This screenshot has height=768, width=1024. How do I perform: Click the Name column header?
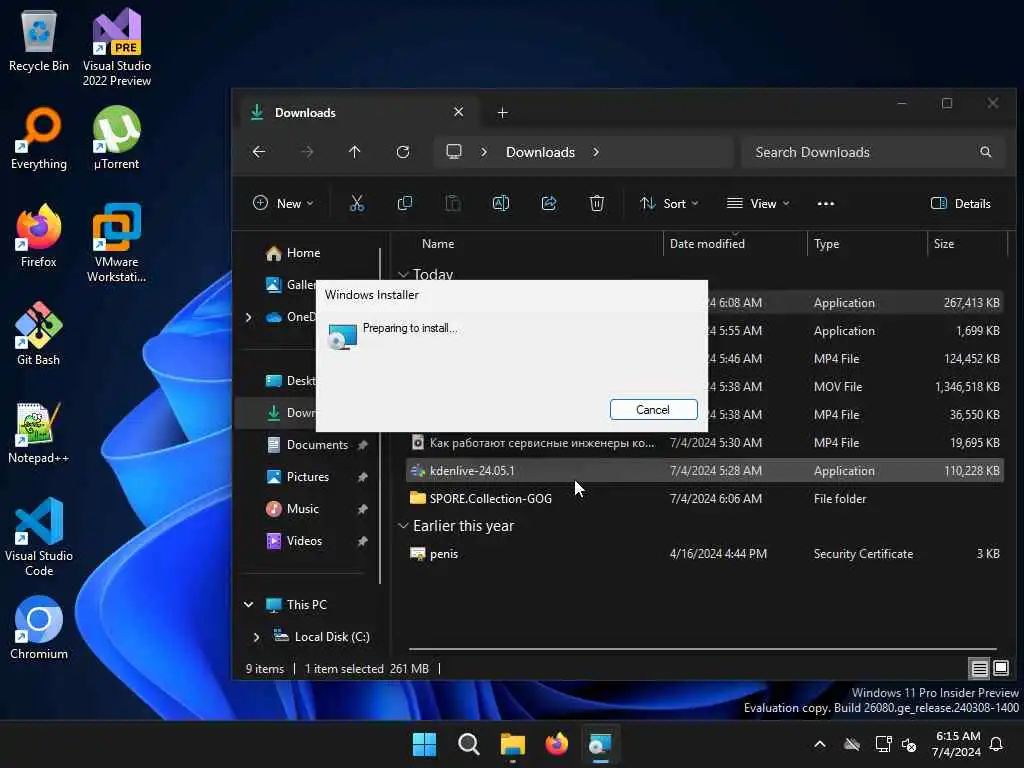(438, 244)
